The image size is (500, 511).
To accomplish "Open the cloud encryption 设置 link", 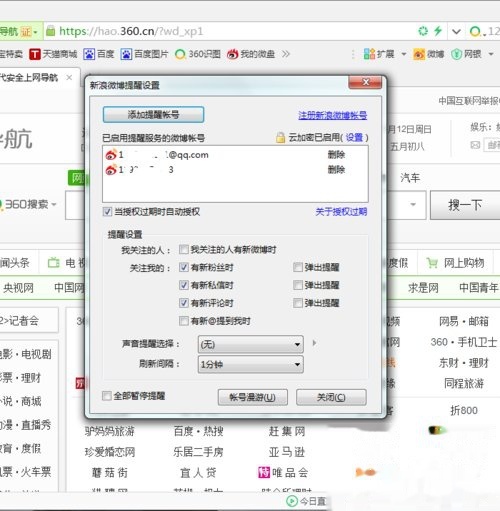I will (354, 137).
